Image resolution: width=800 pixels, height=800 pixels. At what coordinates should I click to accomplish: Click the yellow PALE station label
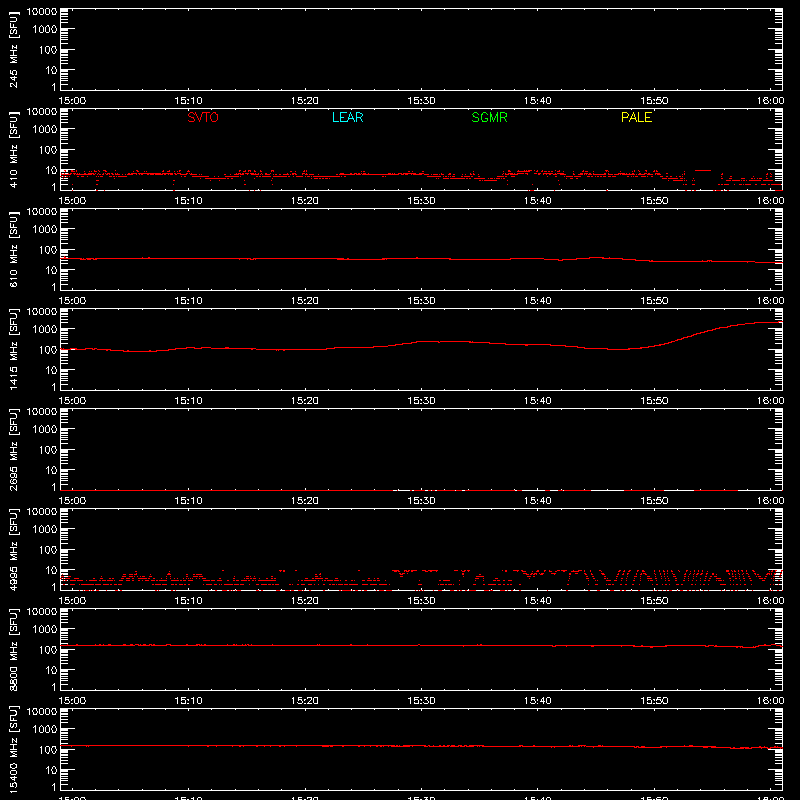[x=636, y=117]
